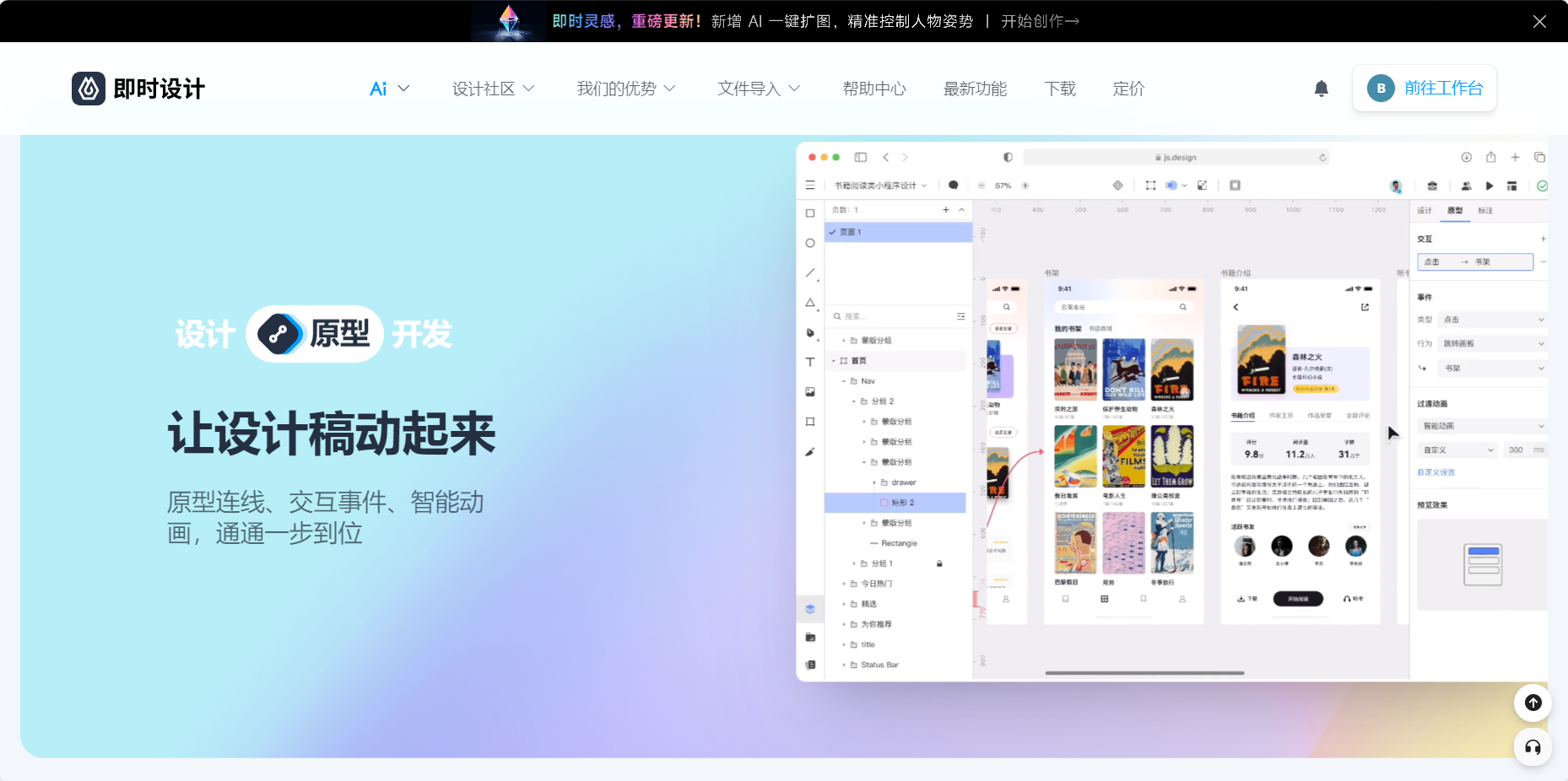Screen dimensions: 1568x781
Task: Close the top announcement banner
Action: [1539, 21]
